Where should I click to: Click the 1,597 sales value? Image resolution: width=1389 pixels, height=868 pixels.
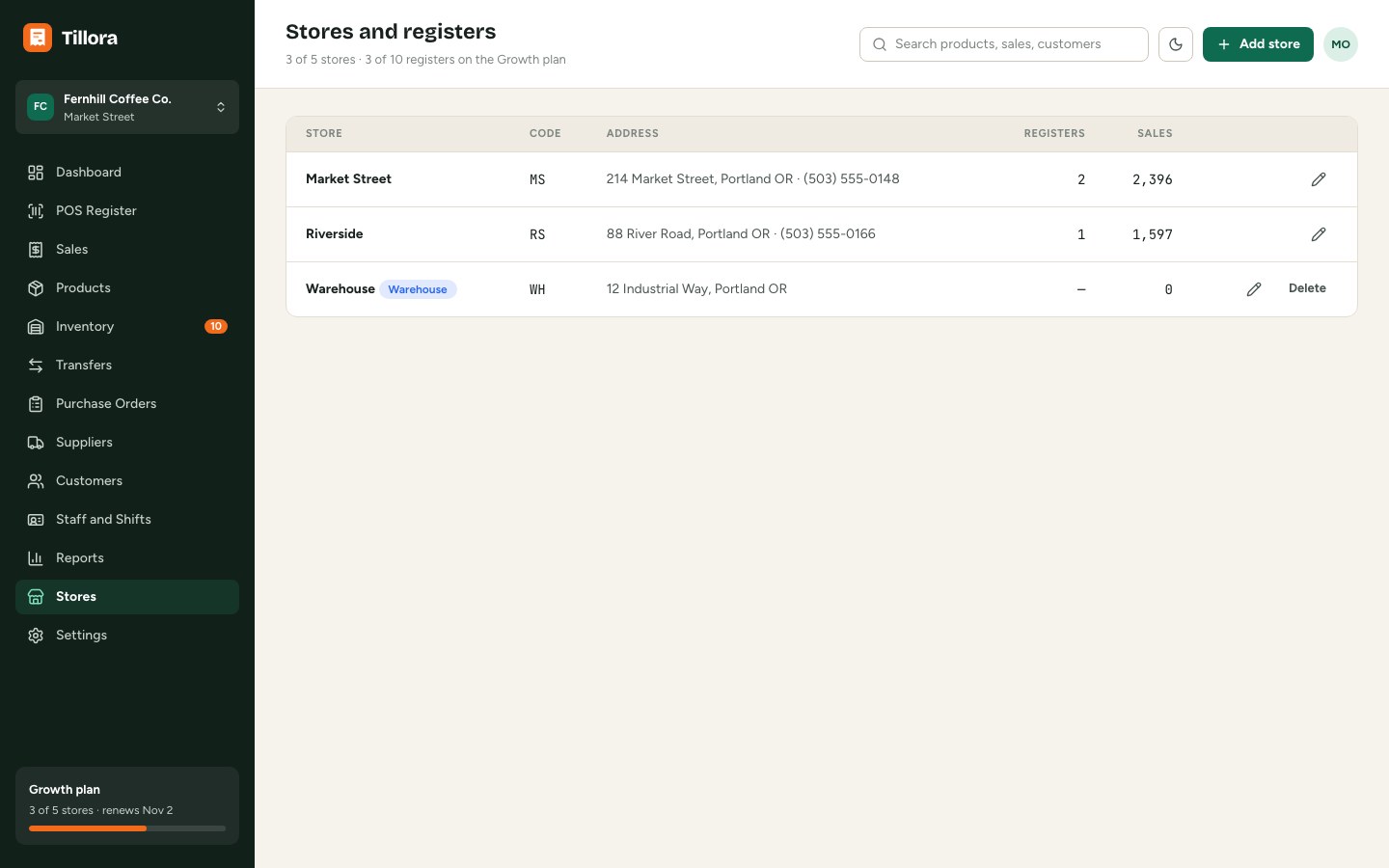(x=1153, y=234)
